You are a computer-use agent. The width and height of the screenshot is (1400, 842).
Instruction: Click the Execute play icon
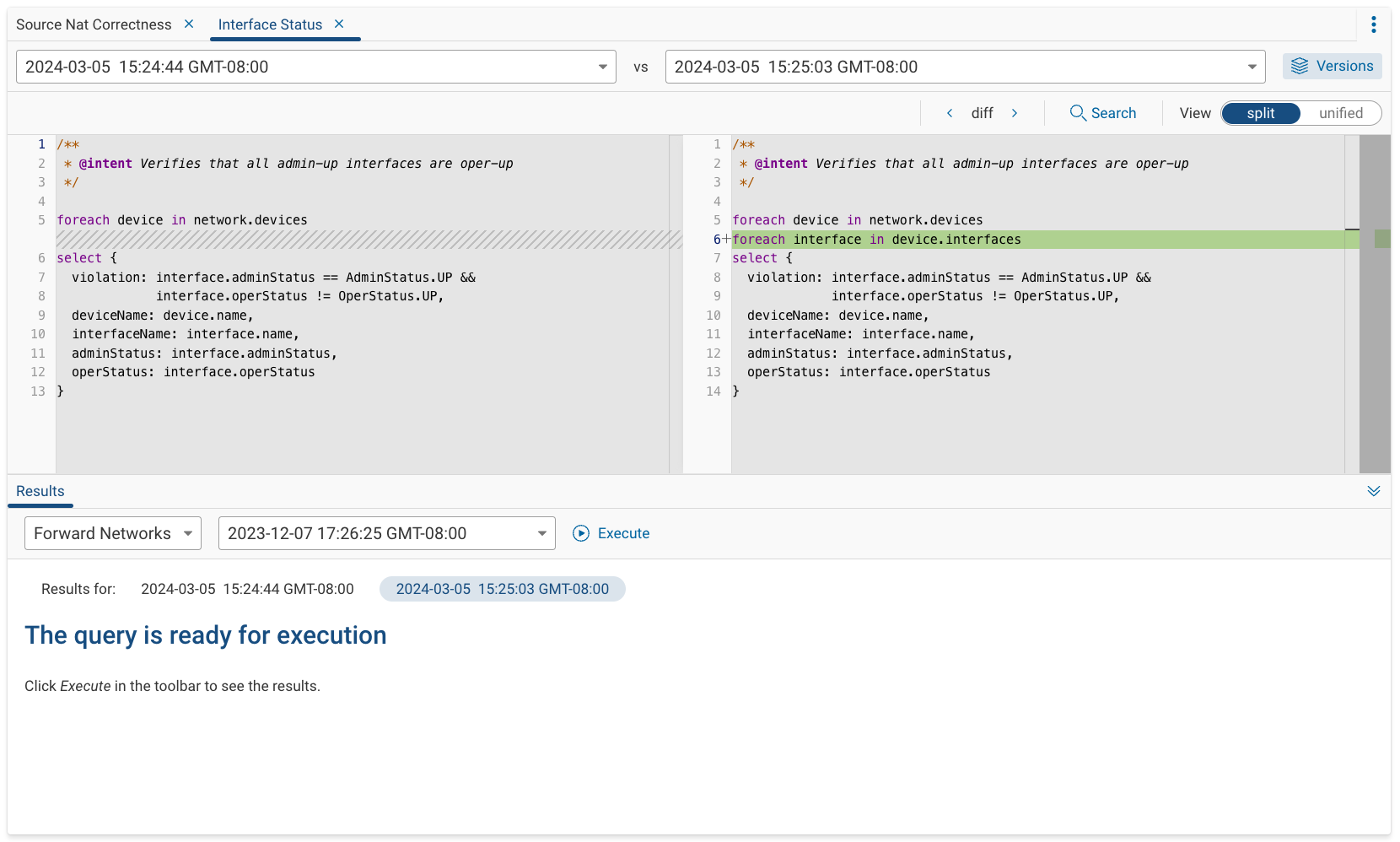pos(581,533)
